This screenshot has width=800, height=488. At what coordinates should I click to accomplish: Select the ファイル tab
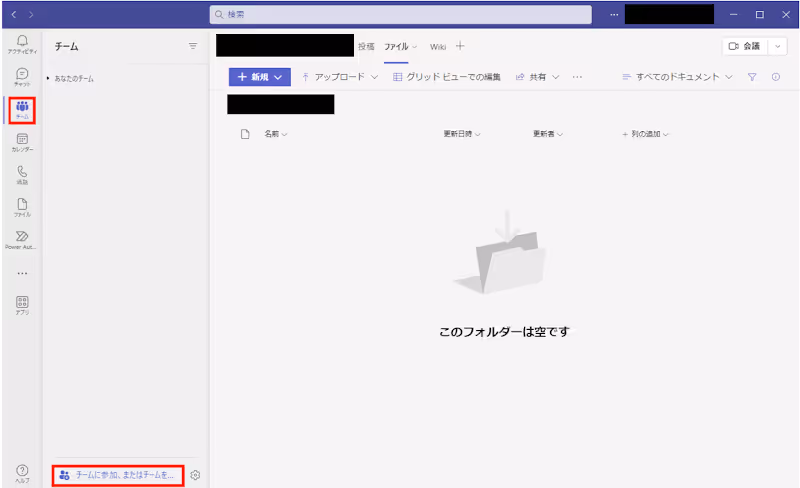pos(396,46)
